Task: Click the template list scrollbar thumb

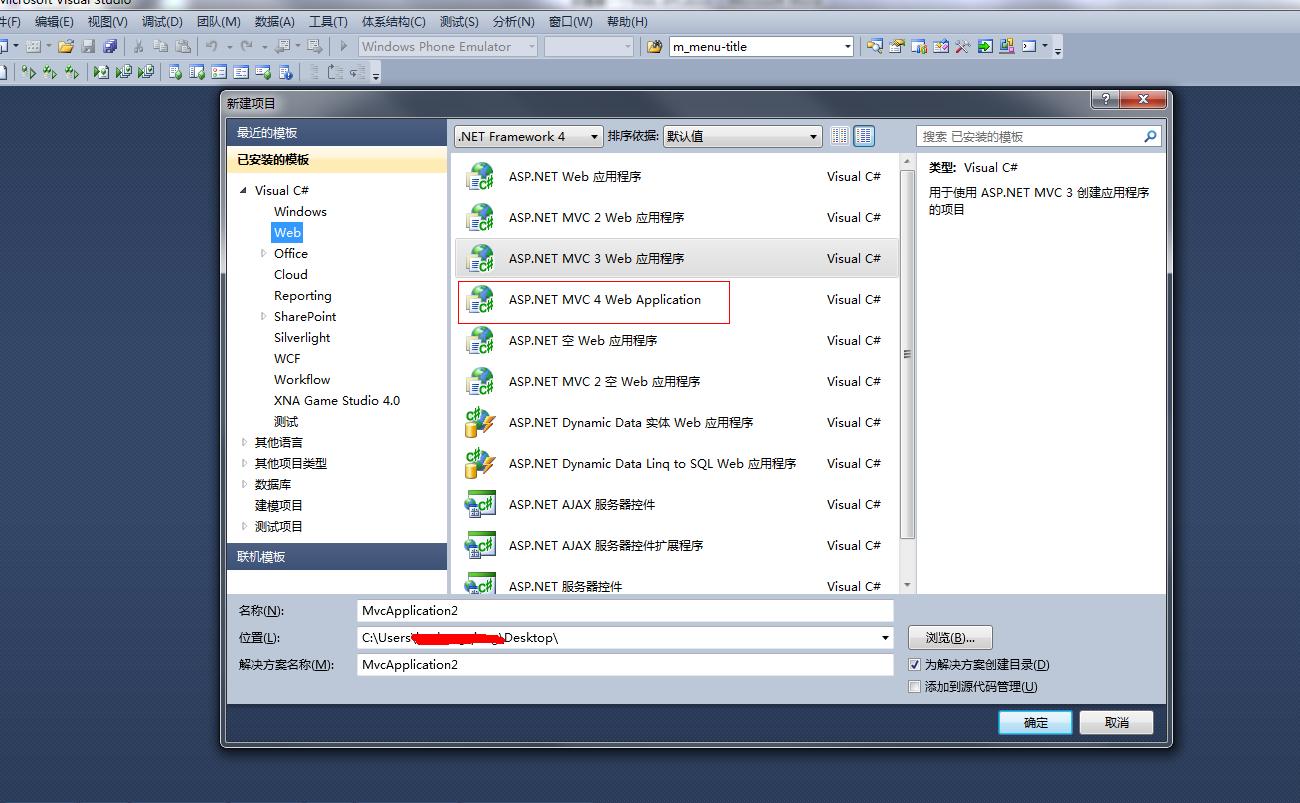Action: 908,355
